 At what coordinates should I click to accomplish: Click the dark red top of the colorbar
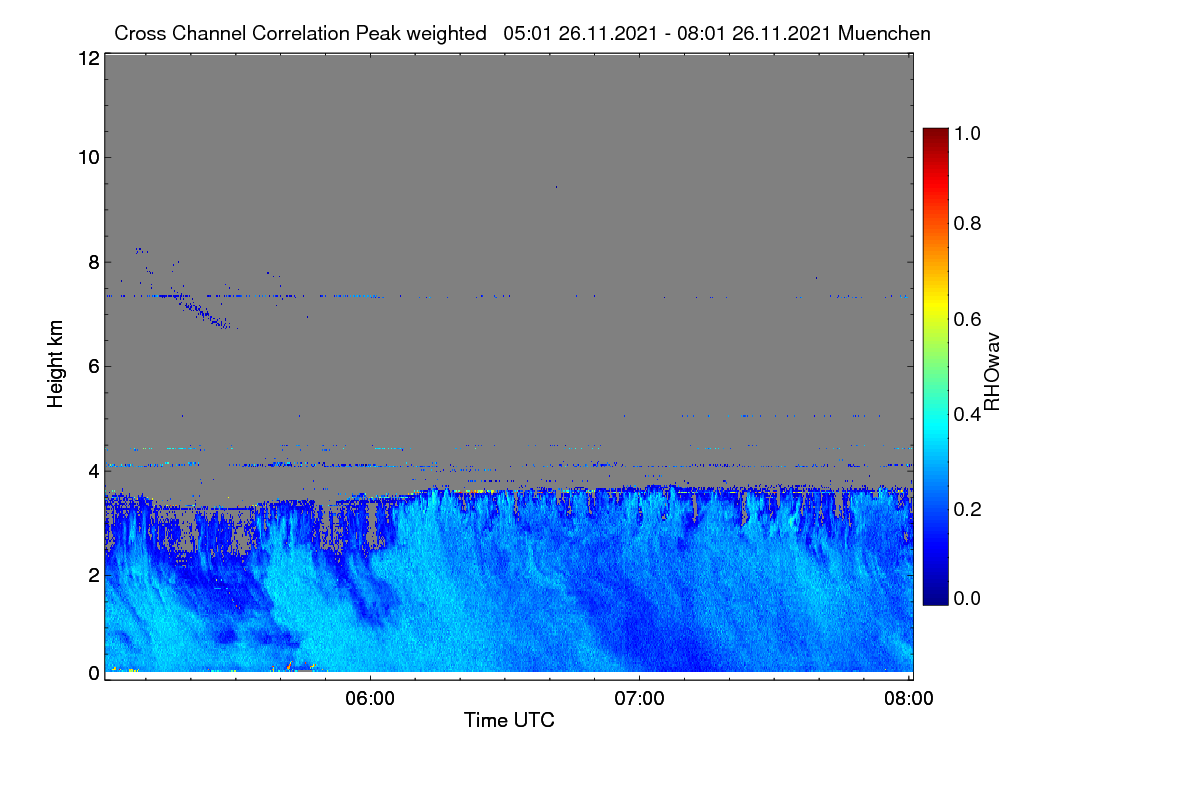[935, 135]
